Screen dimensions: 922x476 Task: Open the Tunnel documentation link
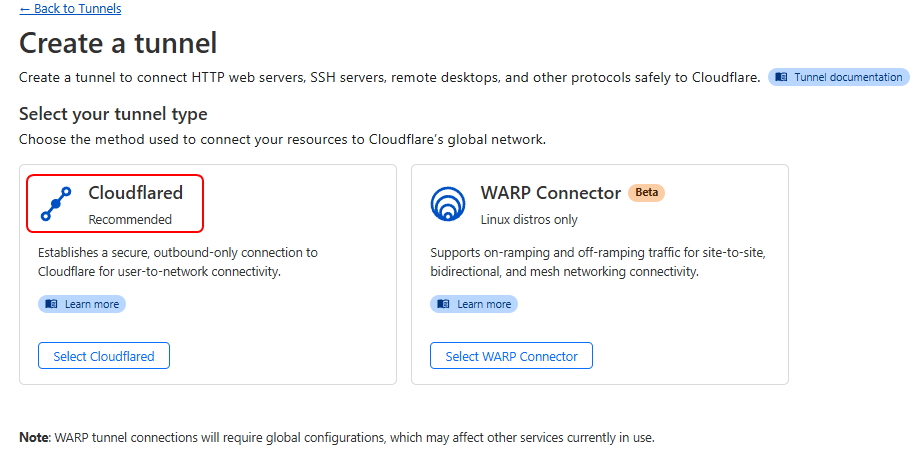848,77
